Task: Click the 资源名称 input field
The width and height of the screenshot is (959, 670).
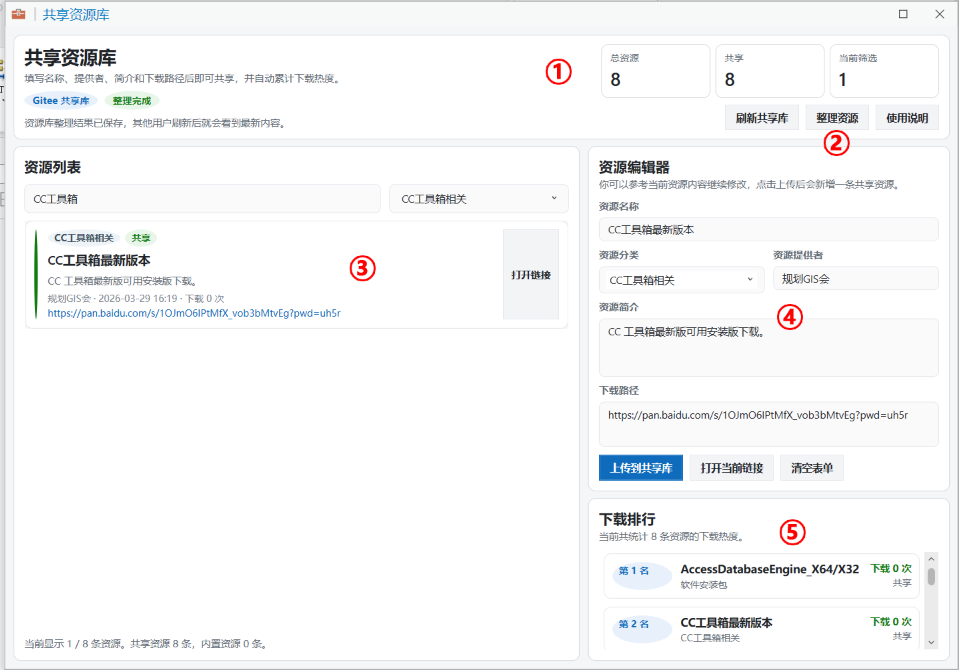Action: [768, 229]
